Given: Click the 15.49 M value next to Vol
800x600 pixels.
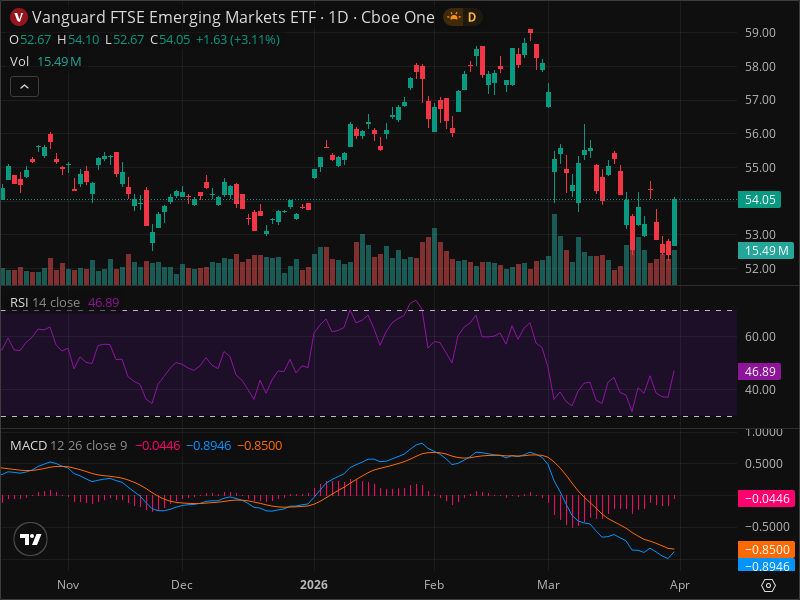Looking at the screenshot, I should (59, 62).
